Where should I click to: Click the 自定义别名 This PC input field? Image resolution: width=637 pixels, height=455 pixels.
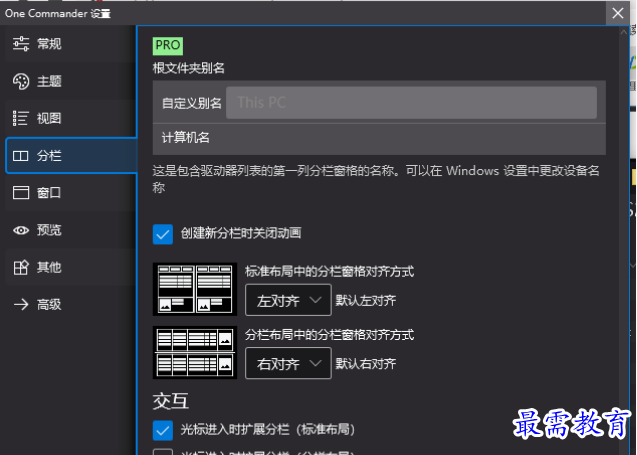(x=411, y=102)
